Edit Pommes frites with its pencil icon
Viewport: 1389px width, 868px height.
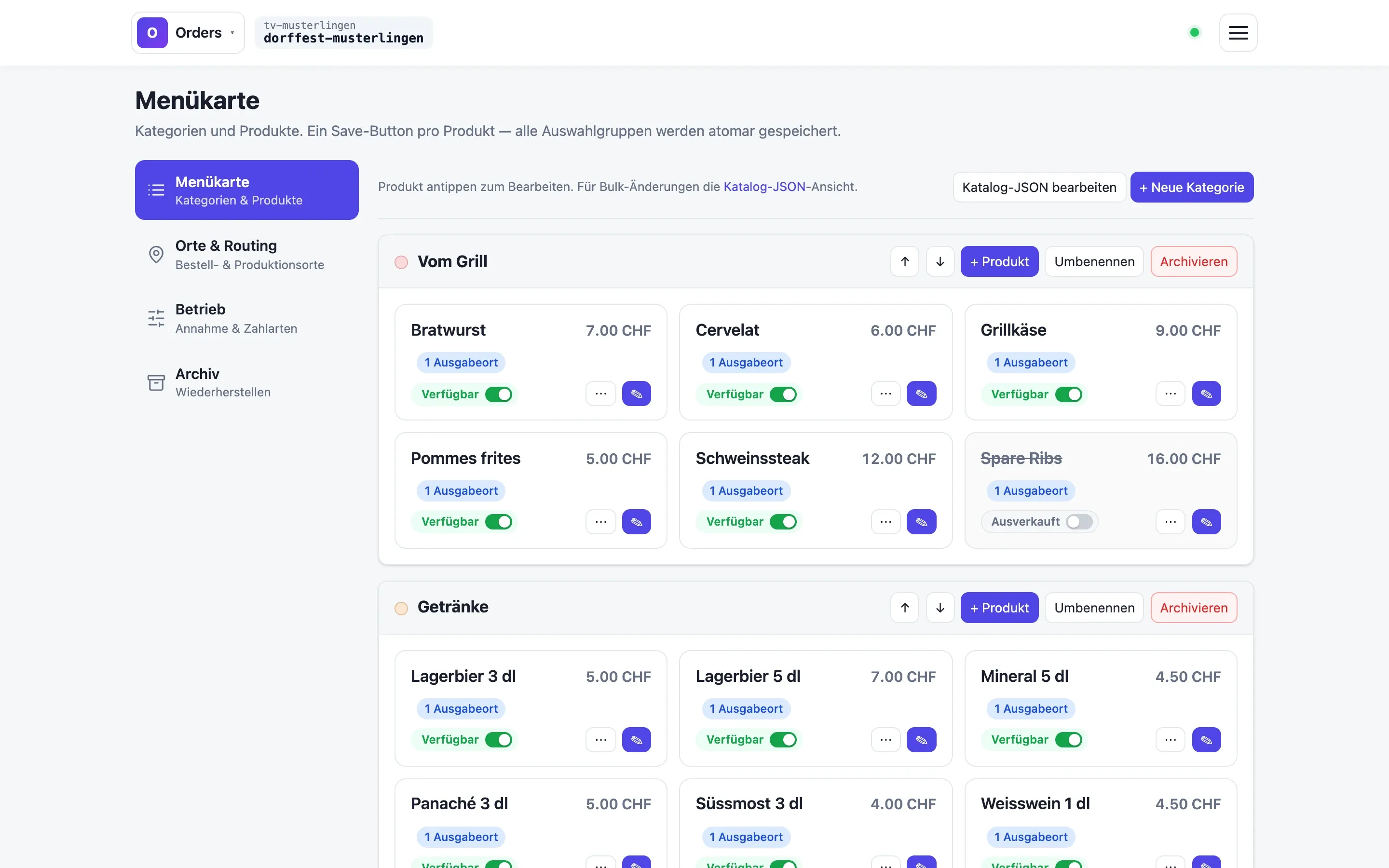[x=637, y=522]
